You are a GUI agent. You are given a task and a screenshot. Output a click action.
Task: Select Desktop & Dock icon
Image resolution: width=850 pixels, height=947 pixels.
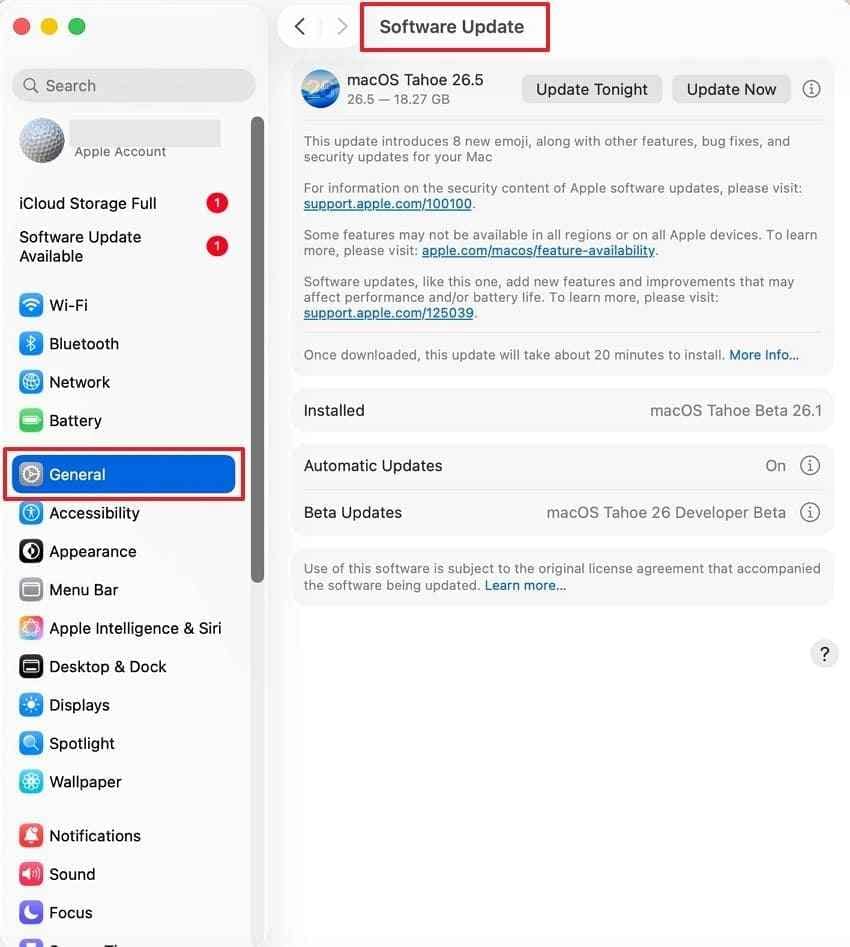coord(31,666)
